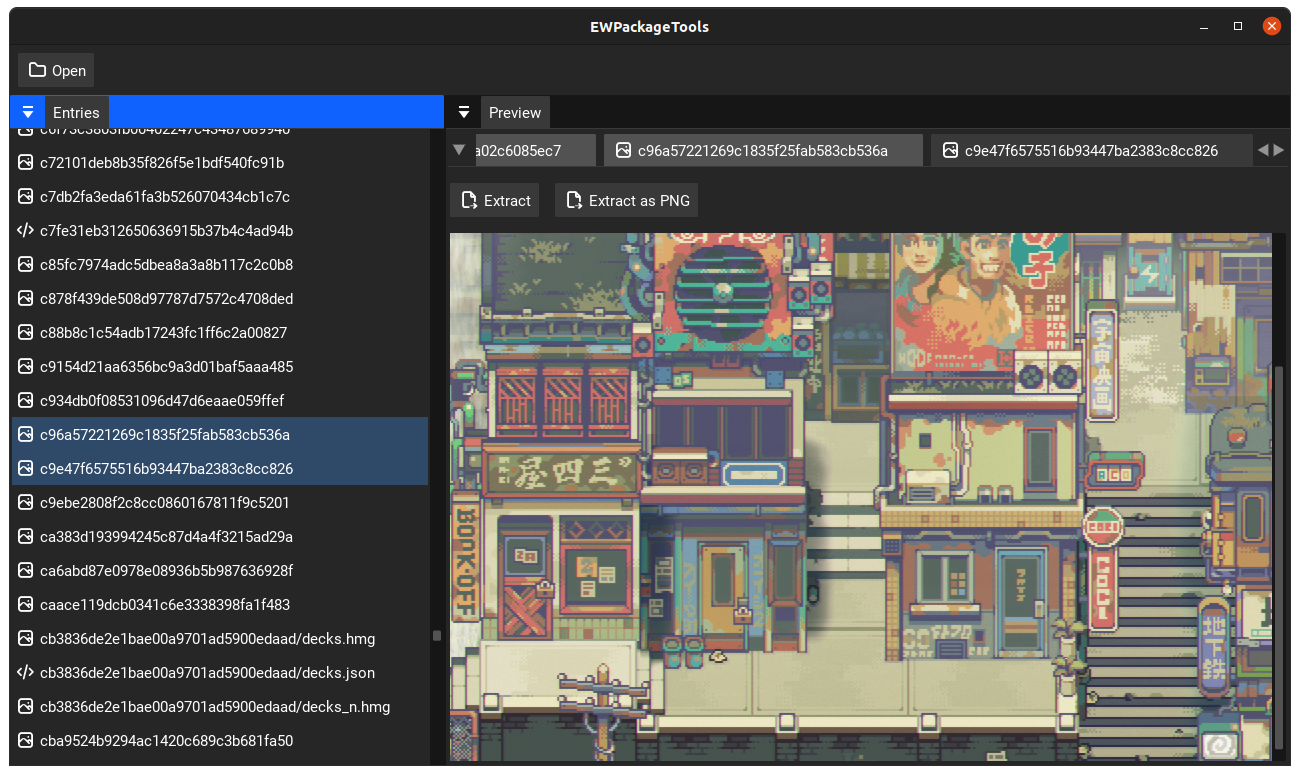Click the scroll tabs left arrow

click(x=1263, y=150)
